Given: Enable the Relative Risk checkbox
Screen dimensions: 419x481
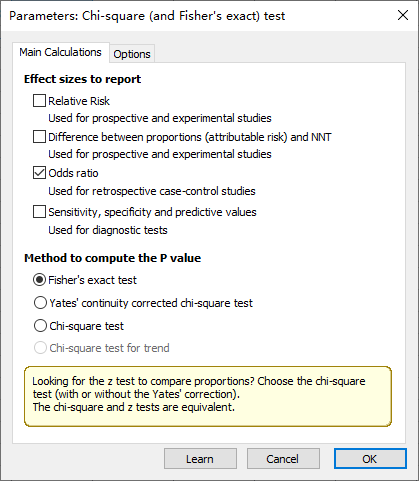Looking at the screenshot, I should (39, 101).
